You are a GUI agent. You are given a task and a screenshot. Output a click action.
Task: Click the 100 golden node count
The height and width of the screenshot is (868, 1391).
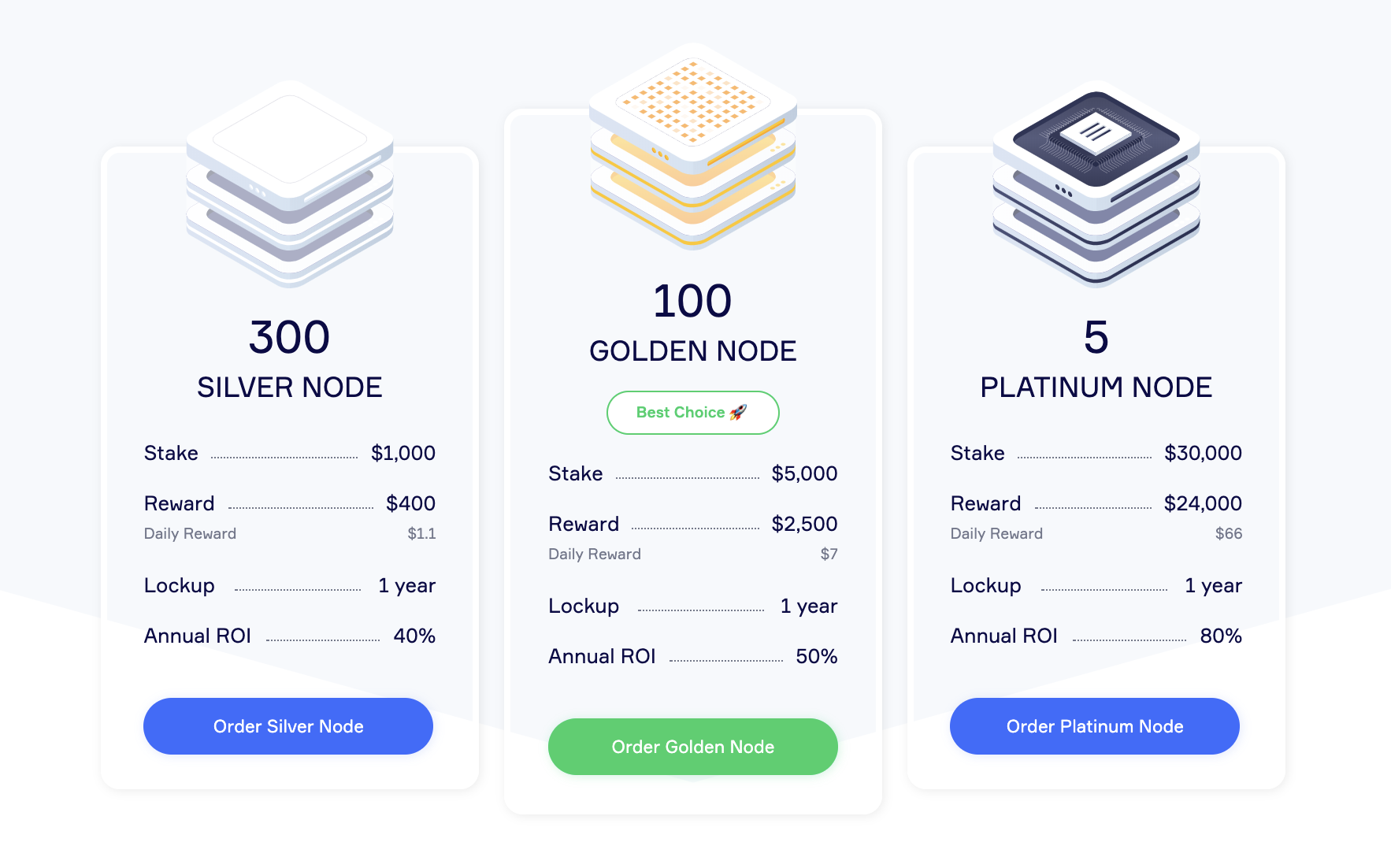(x=693, y=301)
